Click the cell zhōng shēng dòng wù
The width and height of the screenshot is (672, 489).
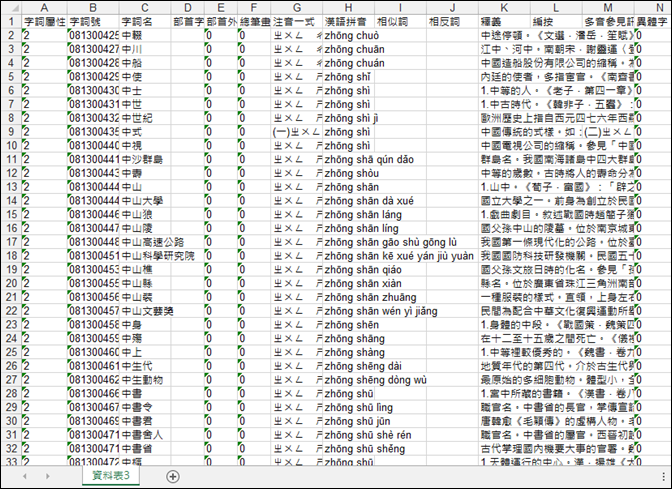point(348,379)
